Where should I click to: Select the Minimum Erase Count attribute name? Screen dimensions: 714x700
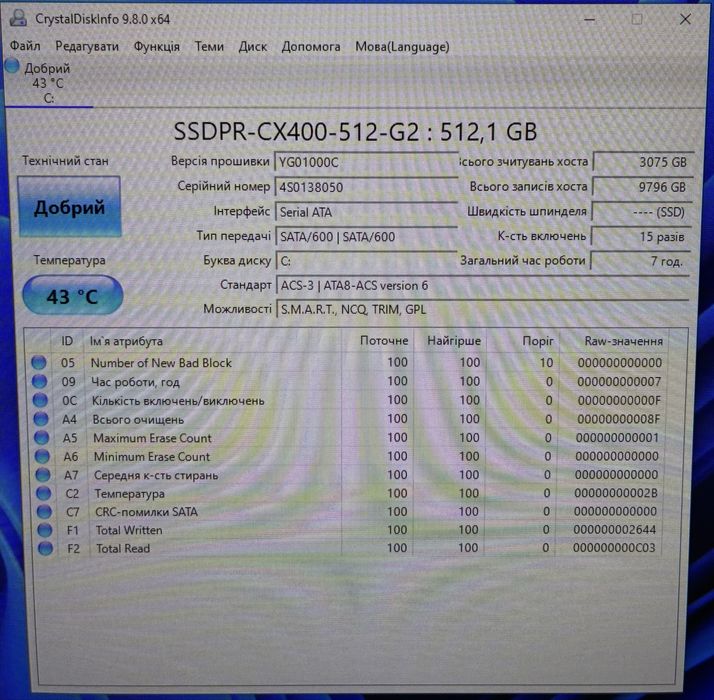point(152,457)
